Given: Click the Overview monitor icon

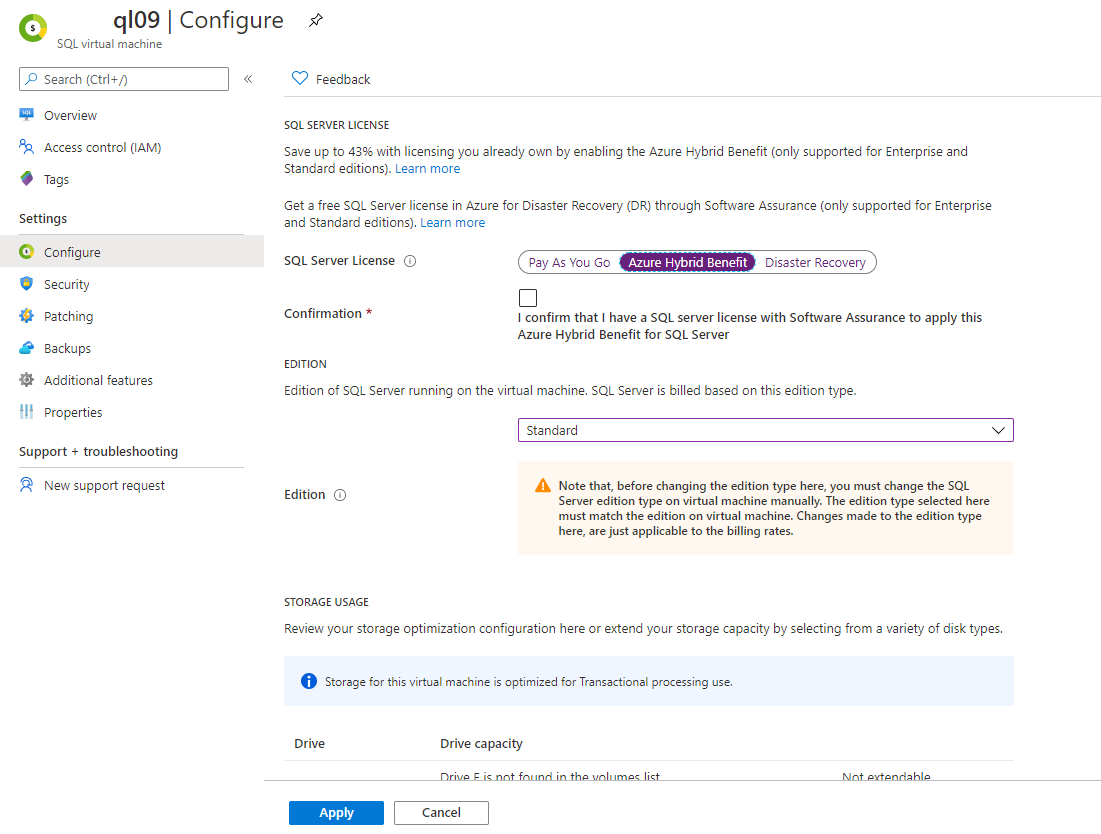Looking at the screenshot, I should (27, 114).
